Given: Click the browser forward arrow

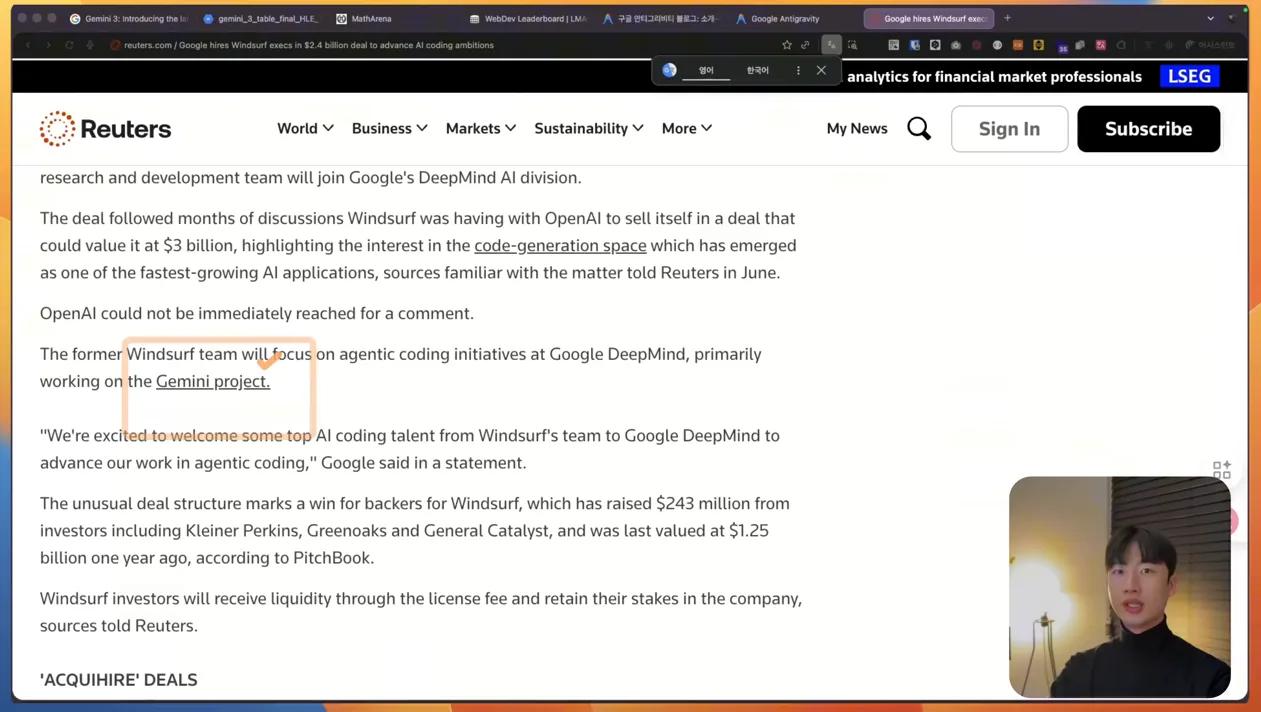Looking at the screenshot, I should point(48,45).
